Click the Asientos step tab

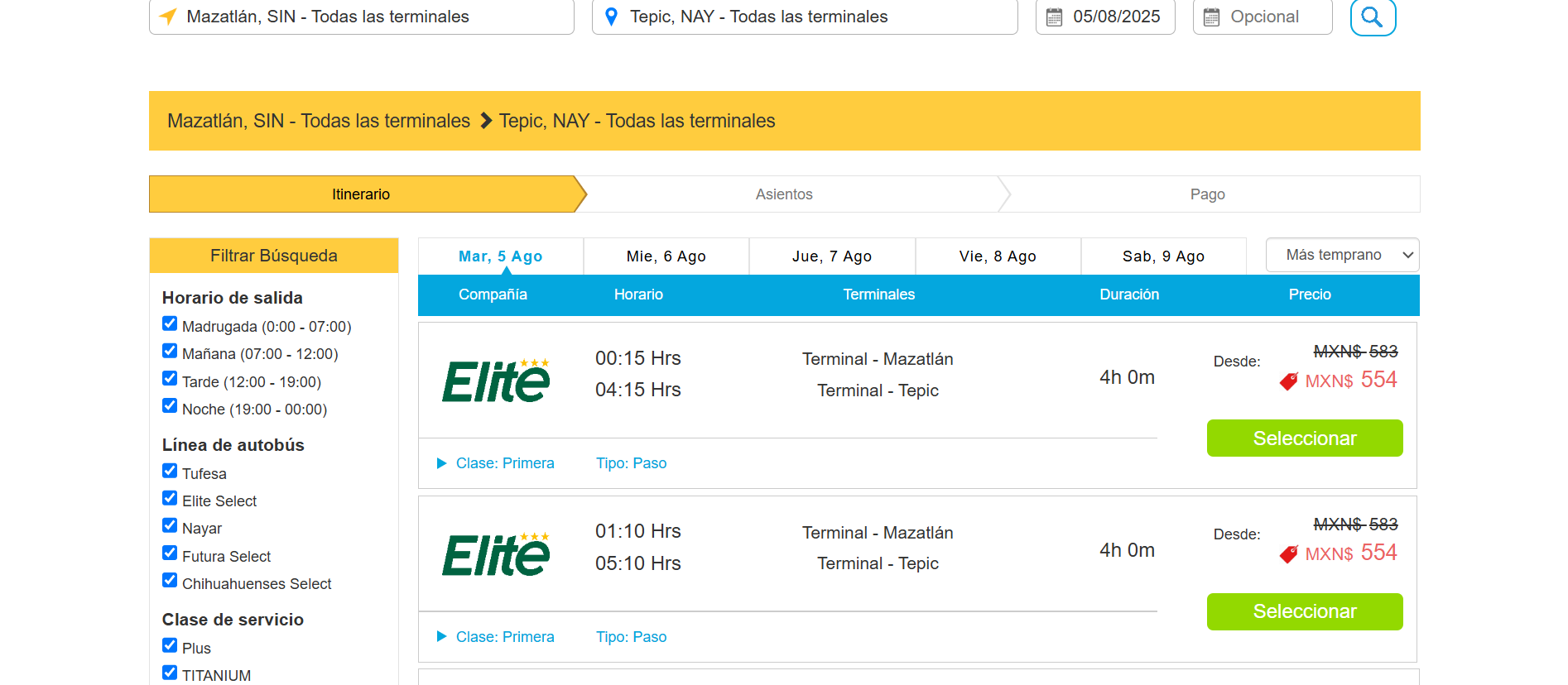click(784, 194)
